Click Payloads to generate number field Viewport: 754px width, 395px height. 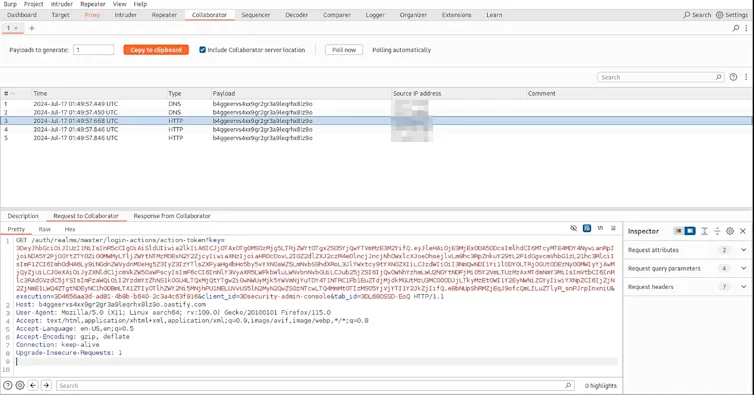pos(93,50)
